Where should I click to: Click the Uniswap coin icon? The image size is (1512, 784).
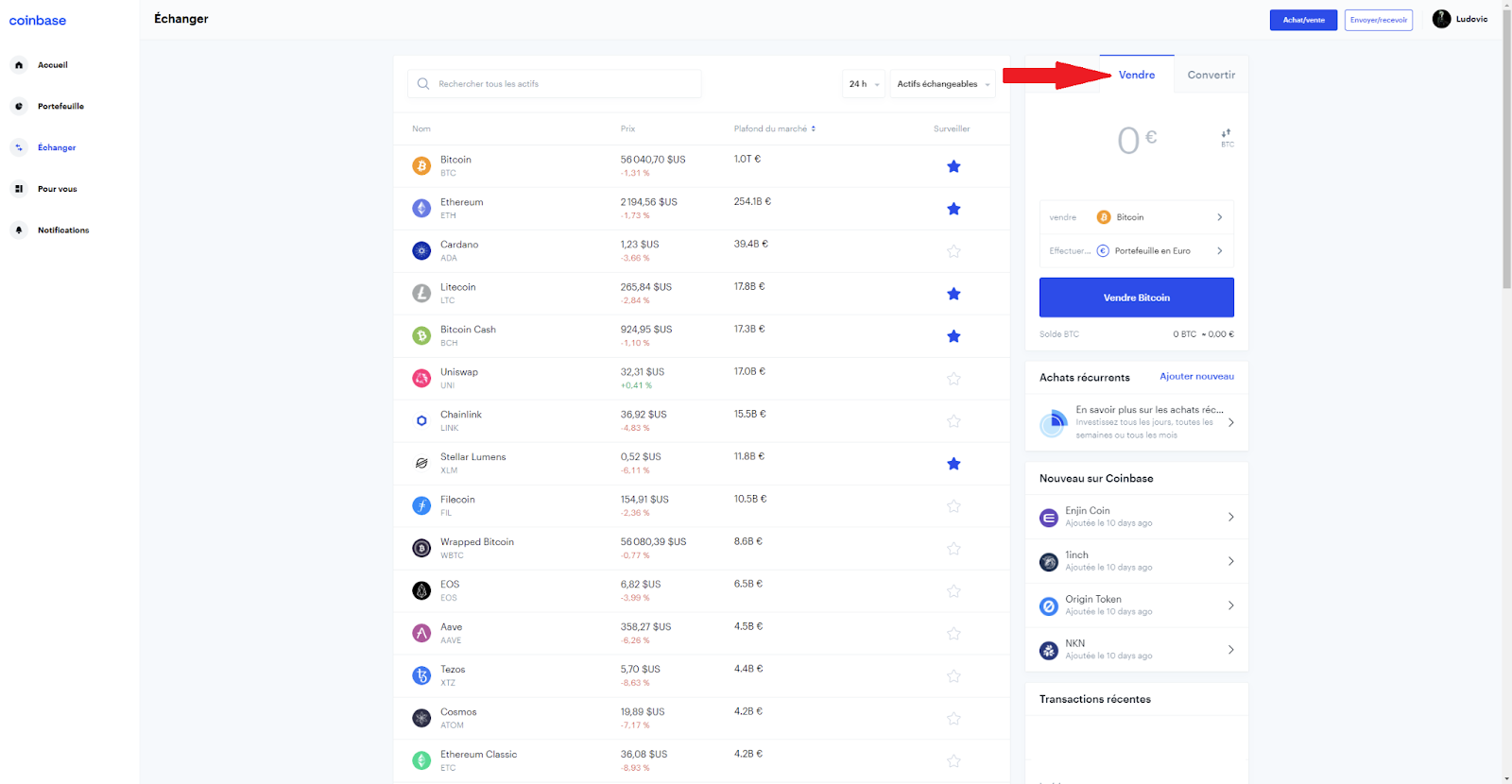pyautogui.click(x=421, y=379)
